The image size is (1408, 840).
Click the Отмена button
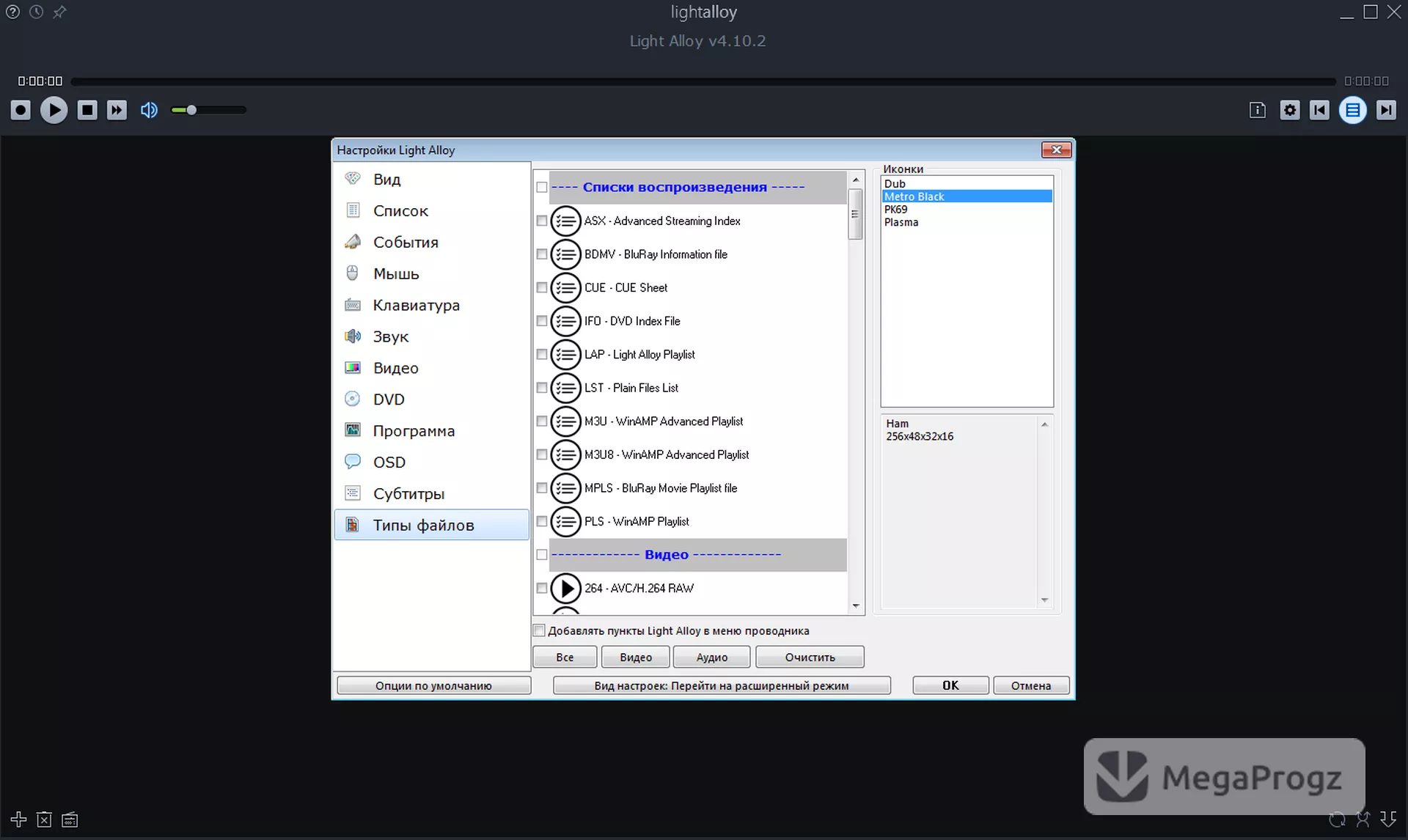tap(1030, 686)
